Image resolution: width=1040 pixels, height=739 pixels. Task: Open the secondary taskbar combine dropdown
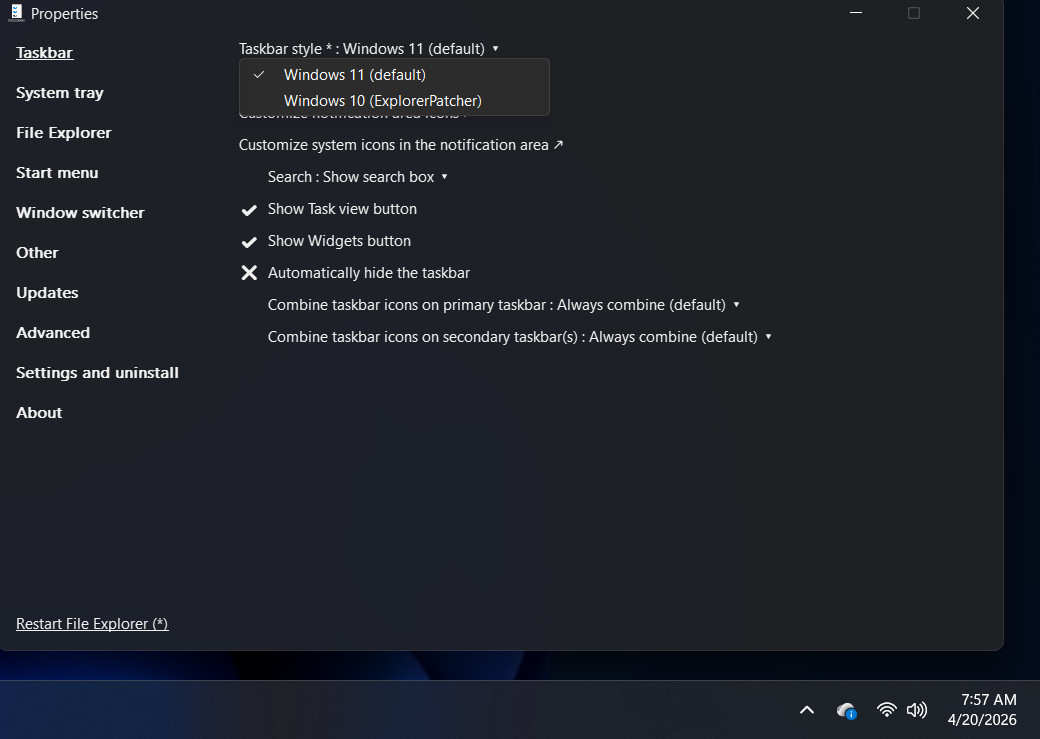tap(769, 336)
